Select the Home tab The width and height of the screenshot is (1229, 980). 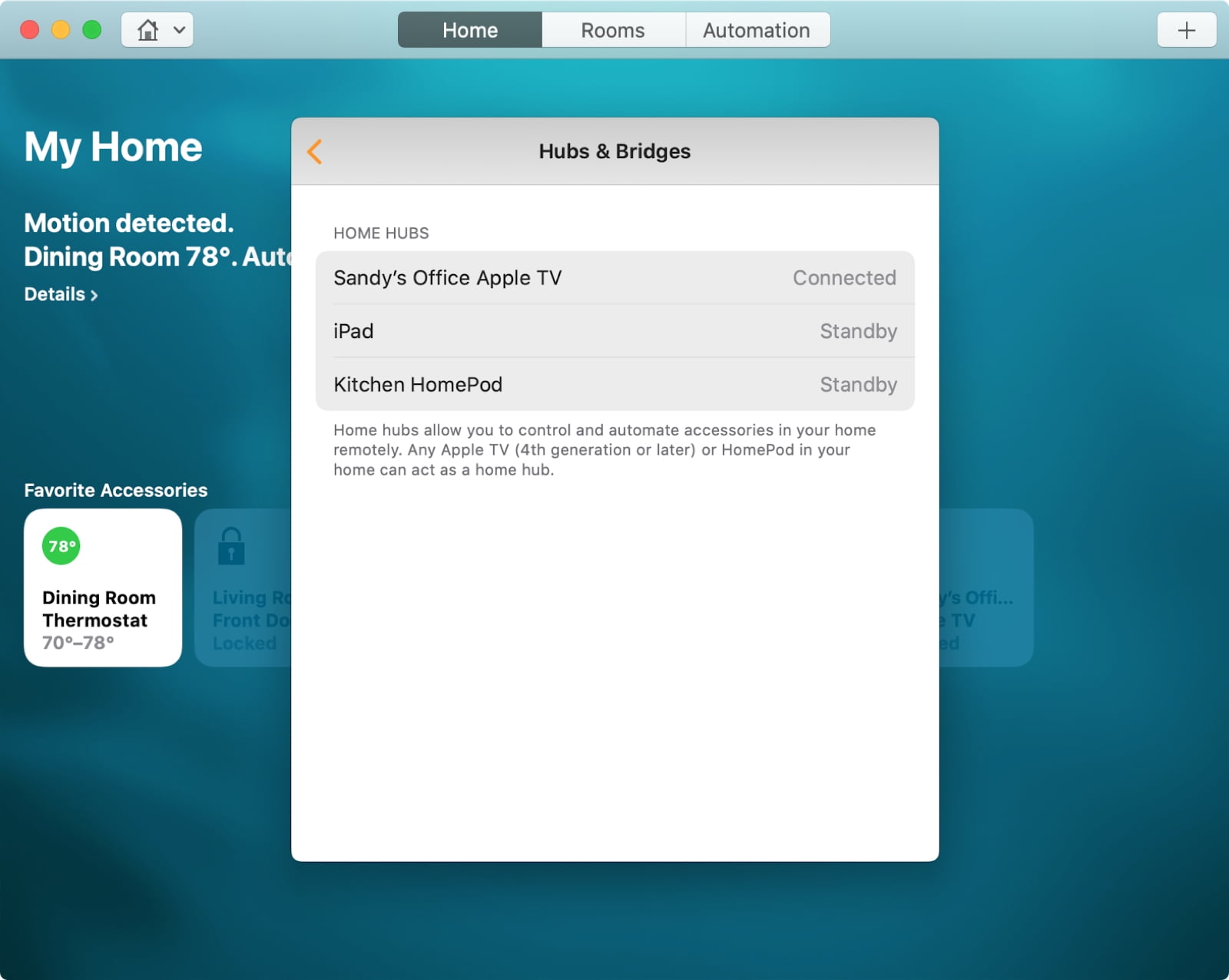click(470, 31)
